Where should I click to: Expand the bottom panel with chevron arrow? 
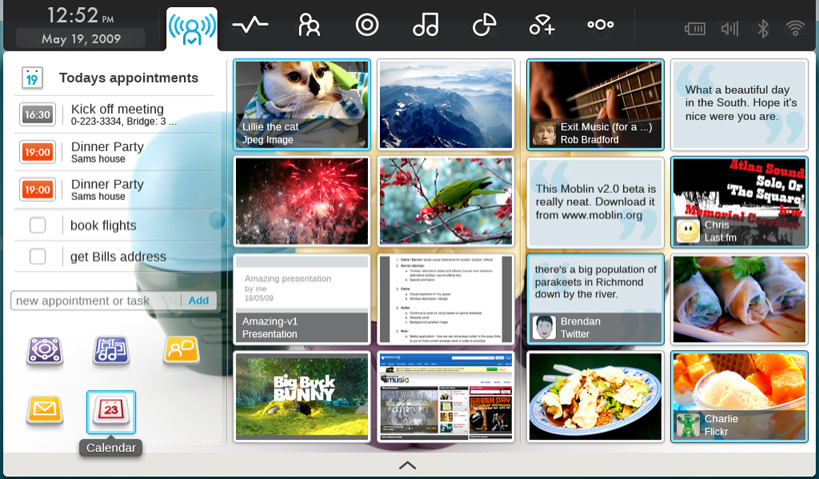coord(407,465)
